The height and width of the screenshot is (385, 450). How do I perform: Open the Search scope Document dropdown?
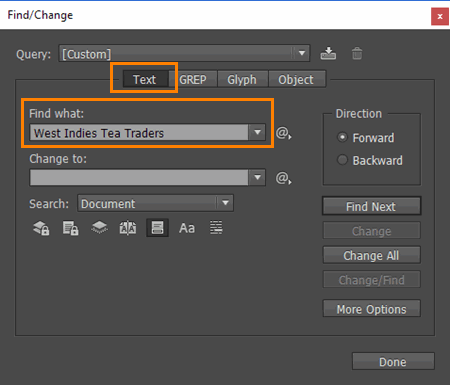[x=155, y=203]
